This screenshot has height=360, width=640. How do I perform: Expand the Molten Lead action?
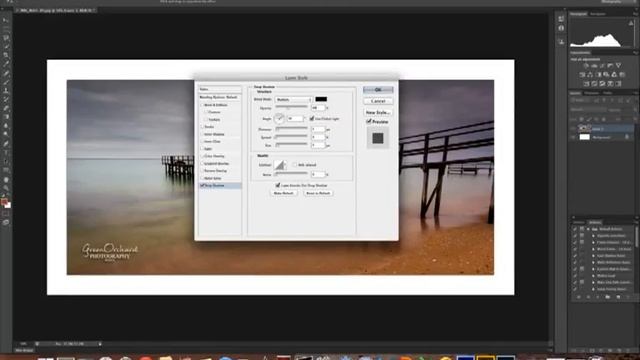click(593, 276)
